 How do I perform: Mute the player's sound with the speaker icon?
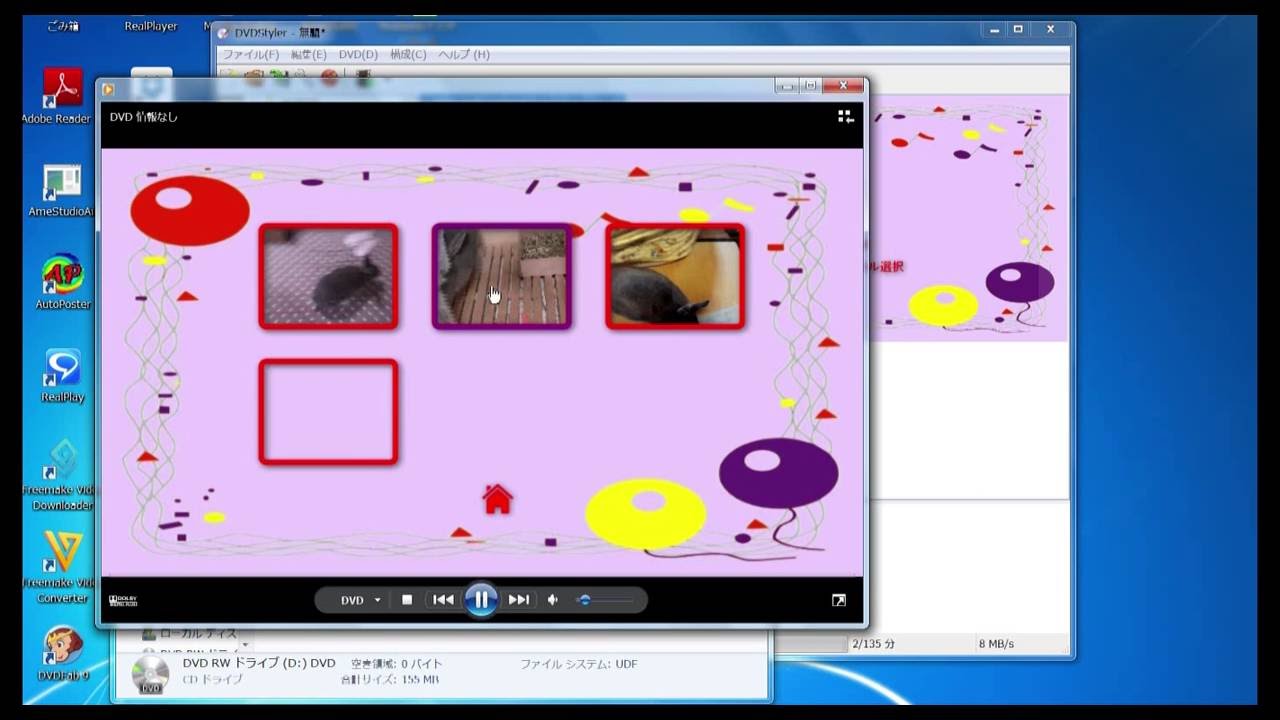[553, 600]
